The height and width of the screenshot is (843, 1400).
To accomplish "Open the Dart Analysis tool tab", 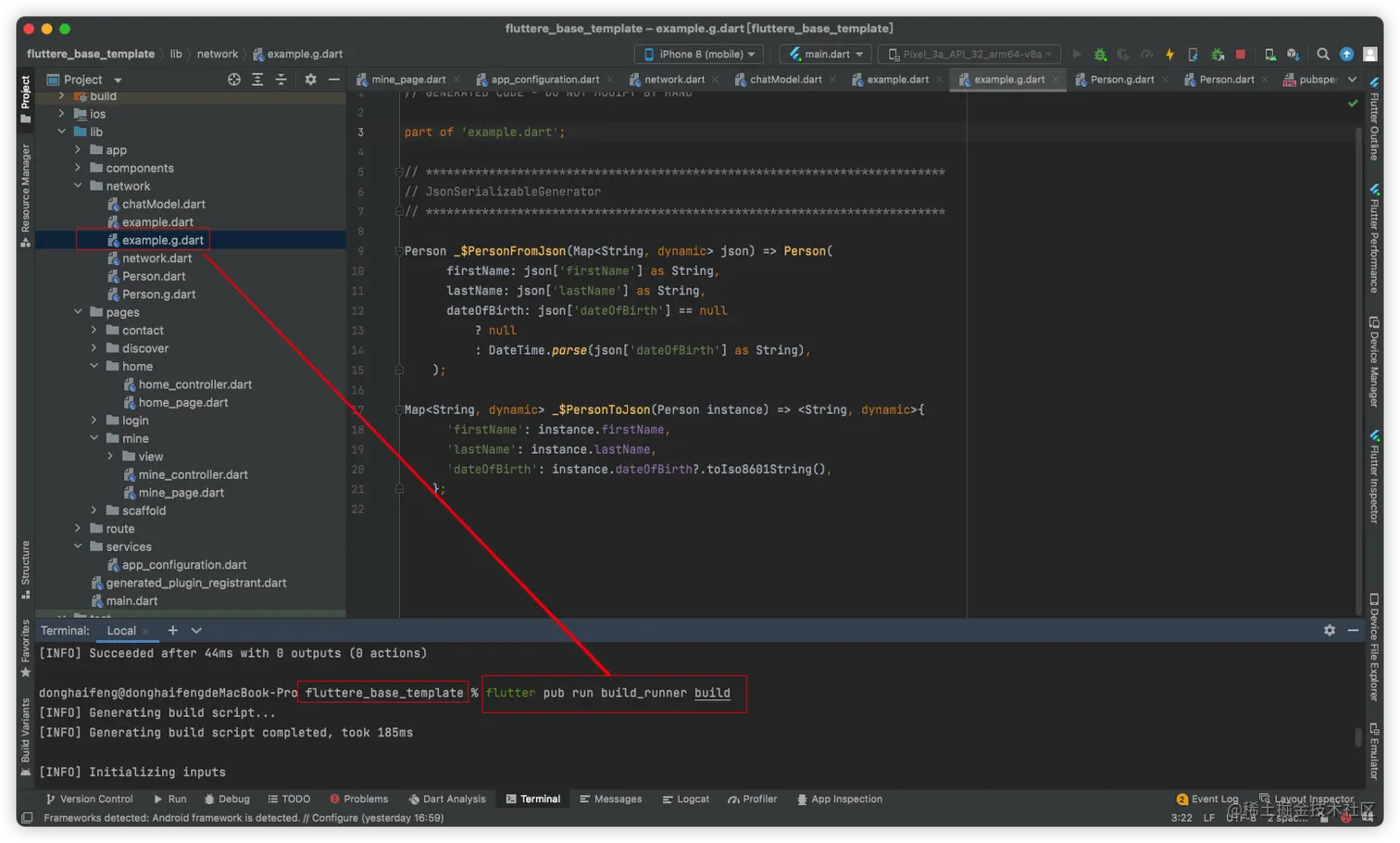I will coord(446,799).
